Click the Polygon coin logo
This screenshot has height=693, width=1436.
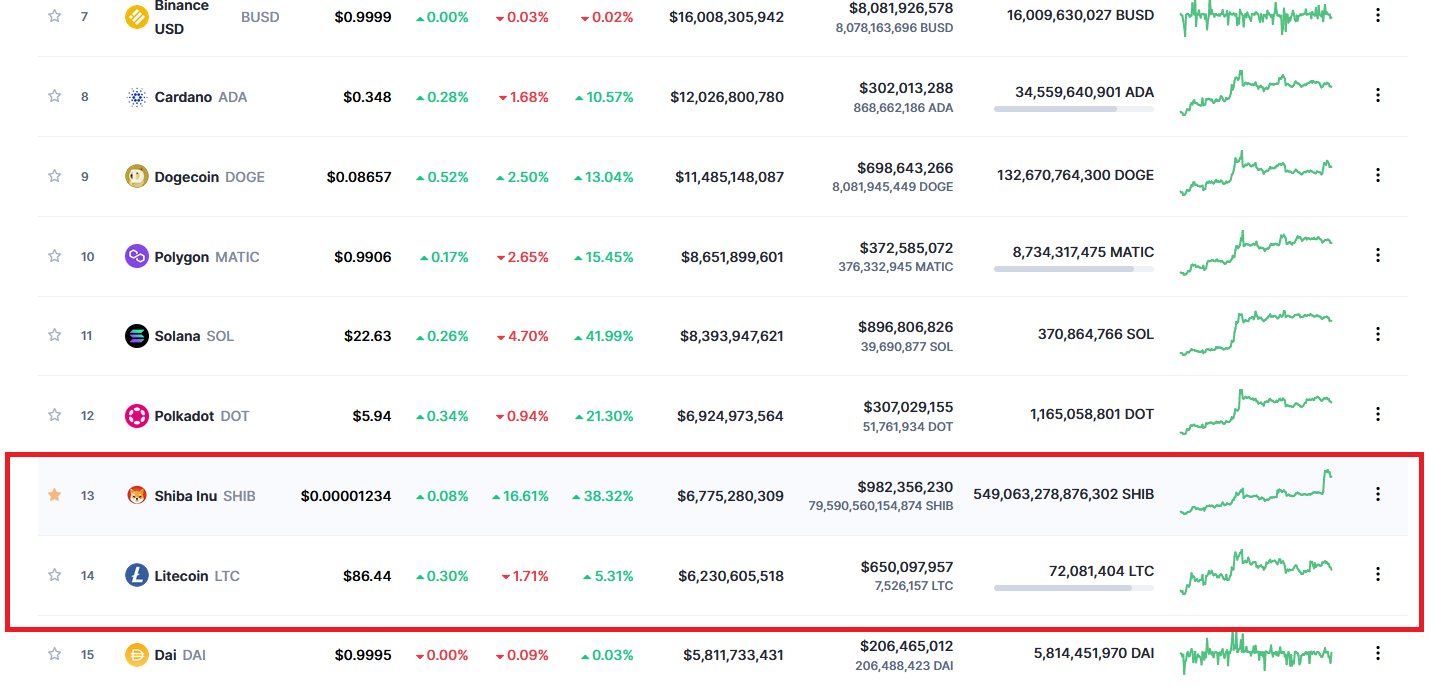(137, 257)
